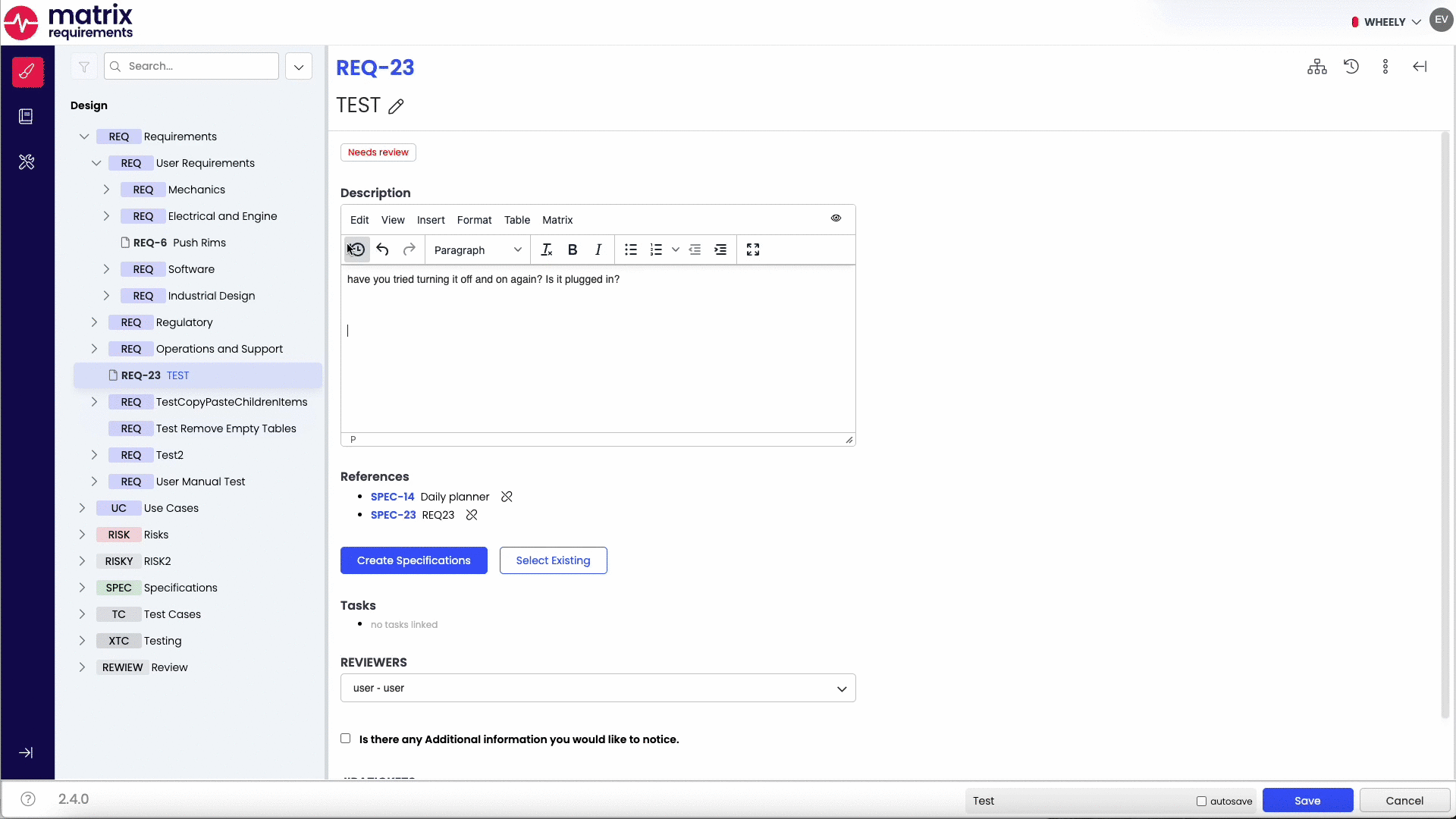
Task: Select the Matrix menu item
Action: coord(558,220)
